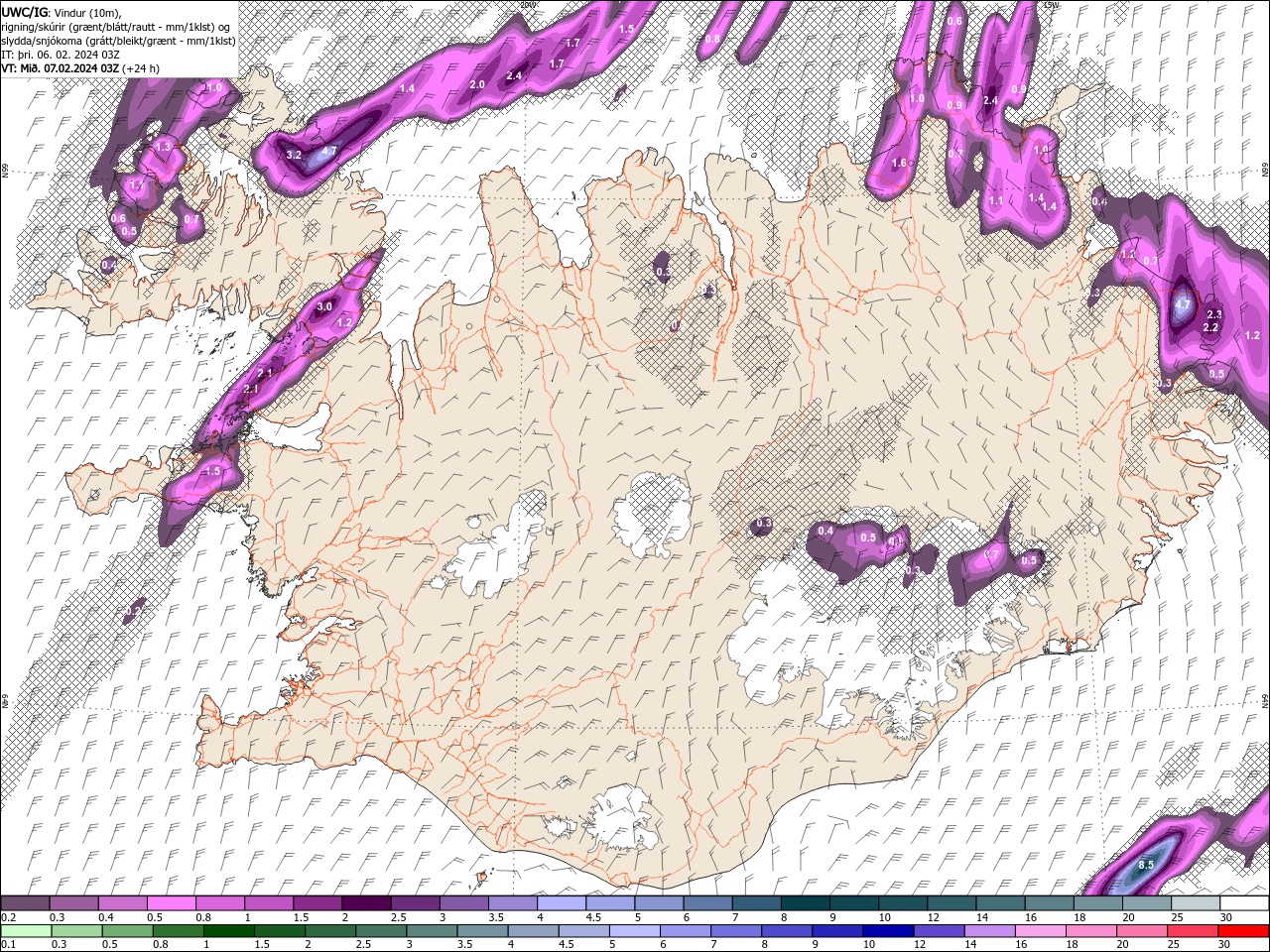1270x952 pixels.
Task: Click the light pink swatch labelled 16
Action: pyautogui.click(x=1040, y=931)
